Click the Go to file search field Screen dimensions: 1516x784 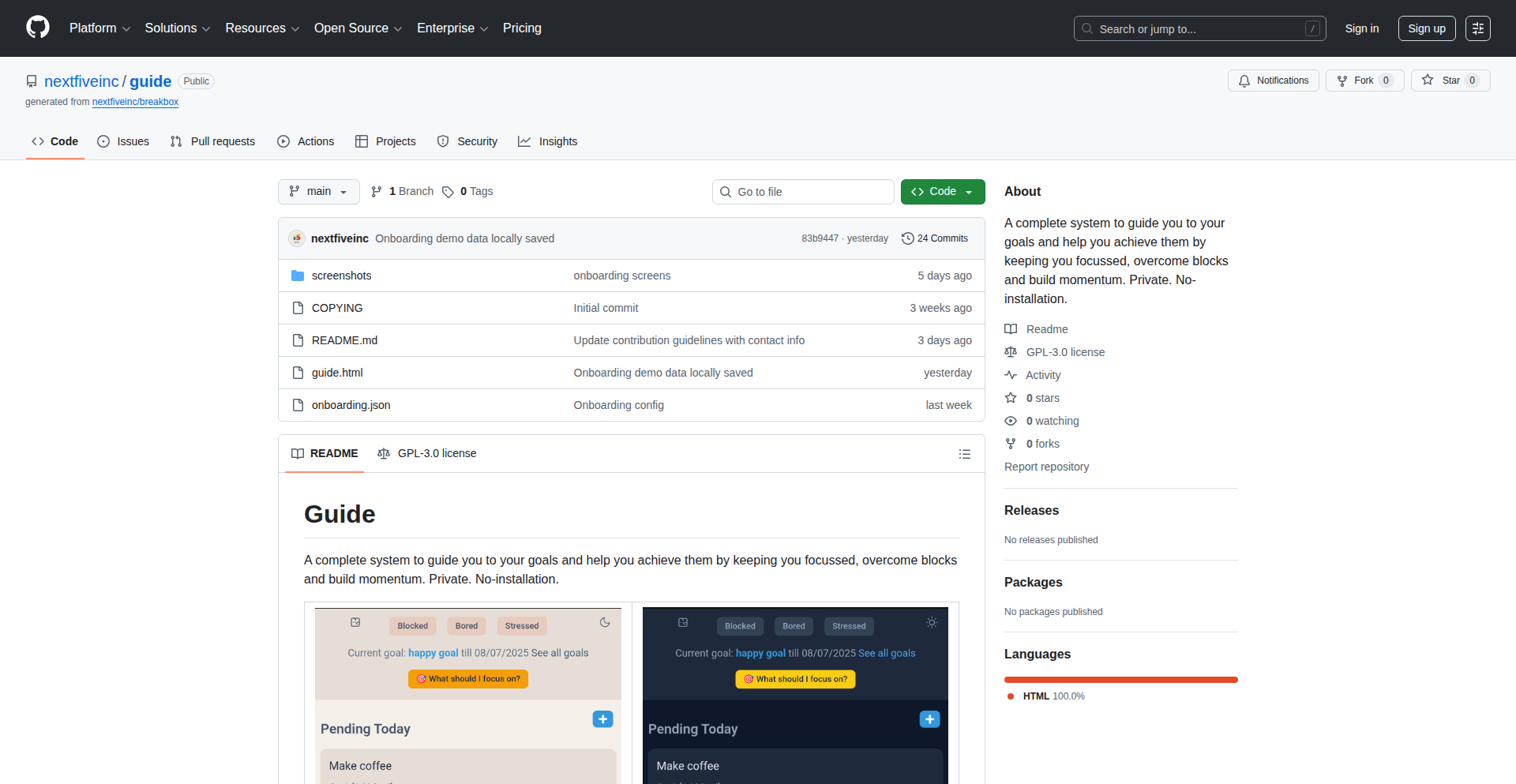[803, 192]
